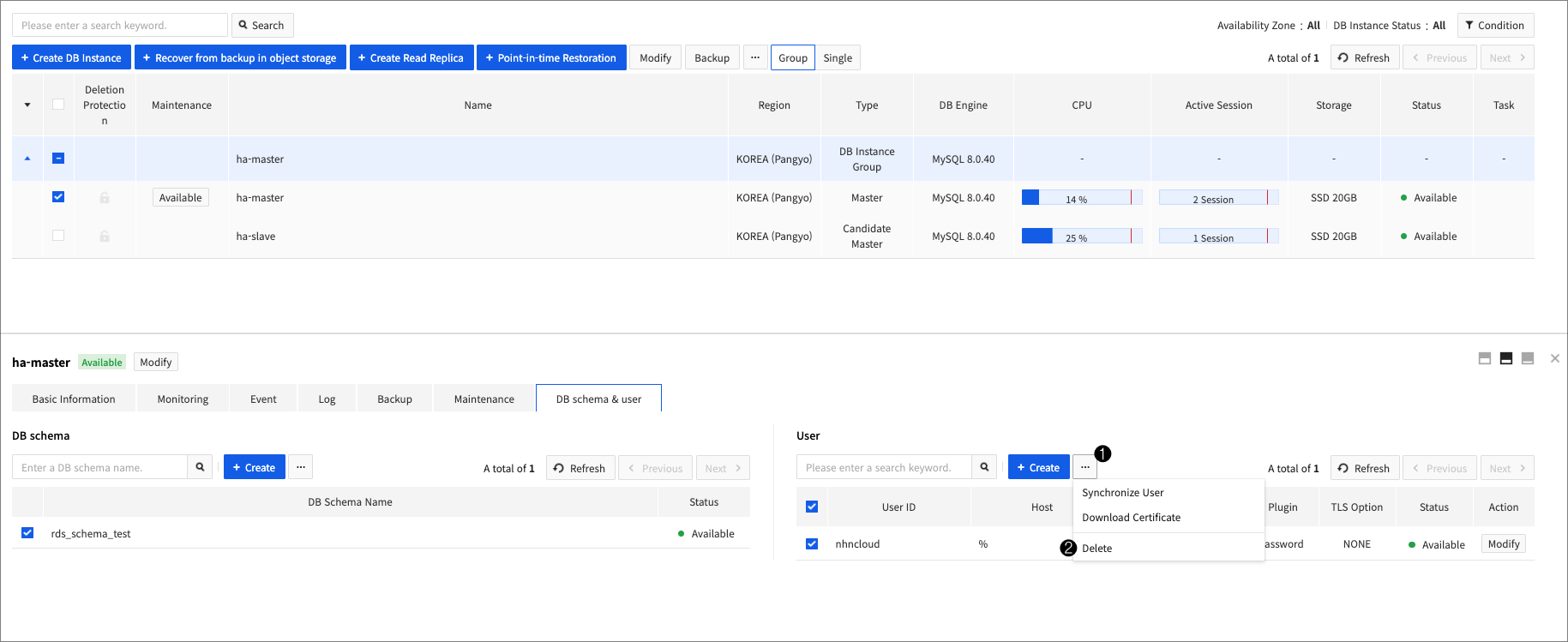1568x642 pixels.
Task: Select Download Certificate menu item
Action: (1168, 518)
